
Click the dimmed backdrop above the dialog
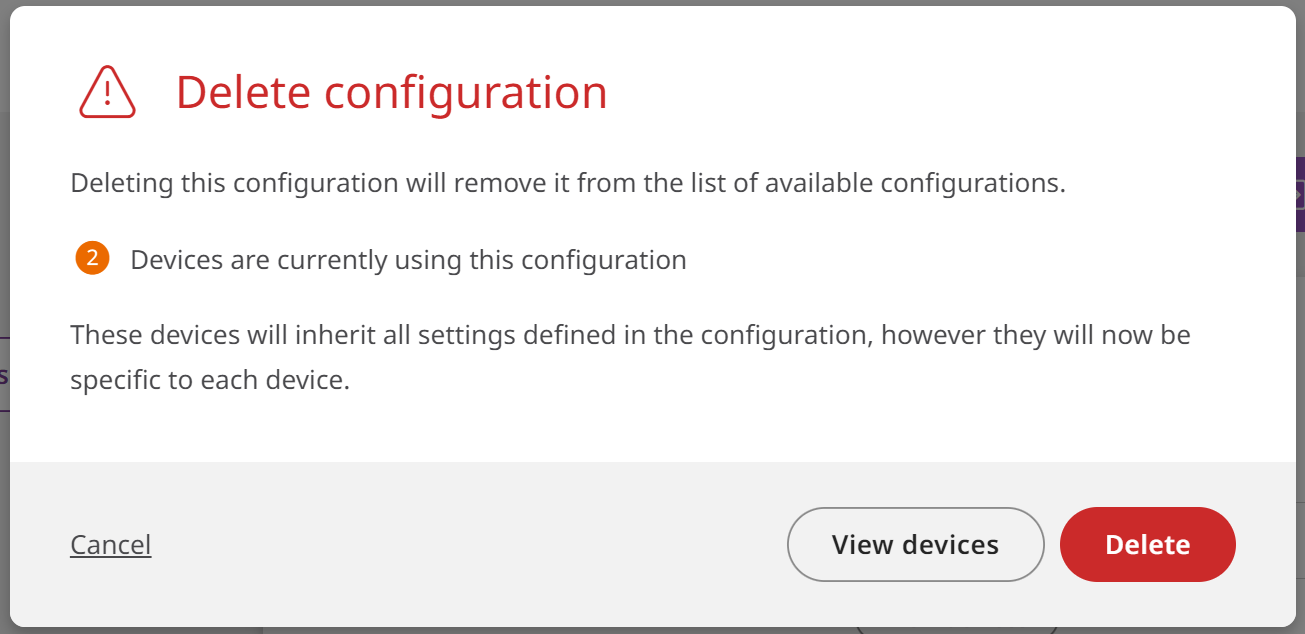650,3
